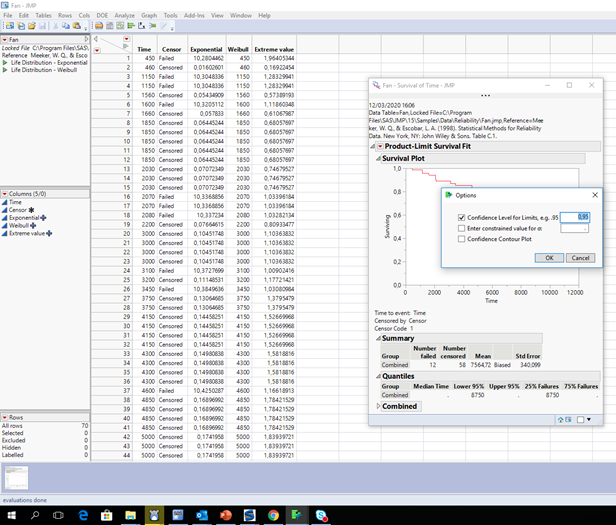
Task: Toggle Confidence Level for Limits checkbox
Action: pos(462,217)
